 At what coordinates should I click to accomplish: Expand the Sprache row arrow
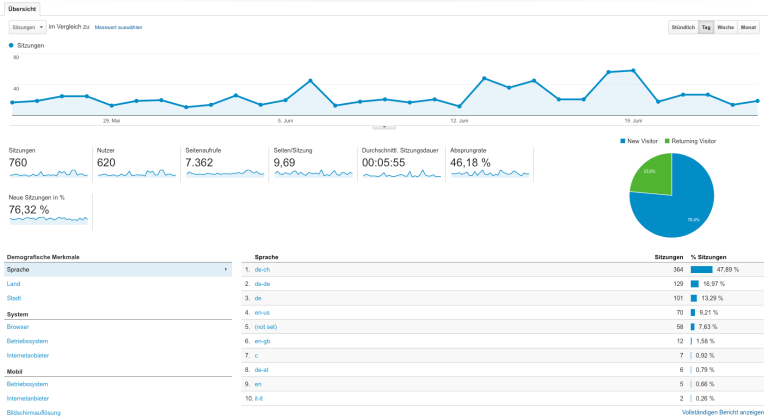226,269
